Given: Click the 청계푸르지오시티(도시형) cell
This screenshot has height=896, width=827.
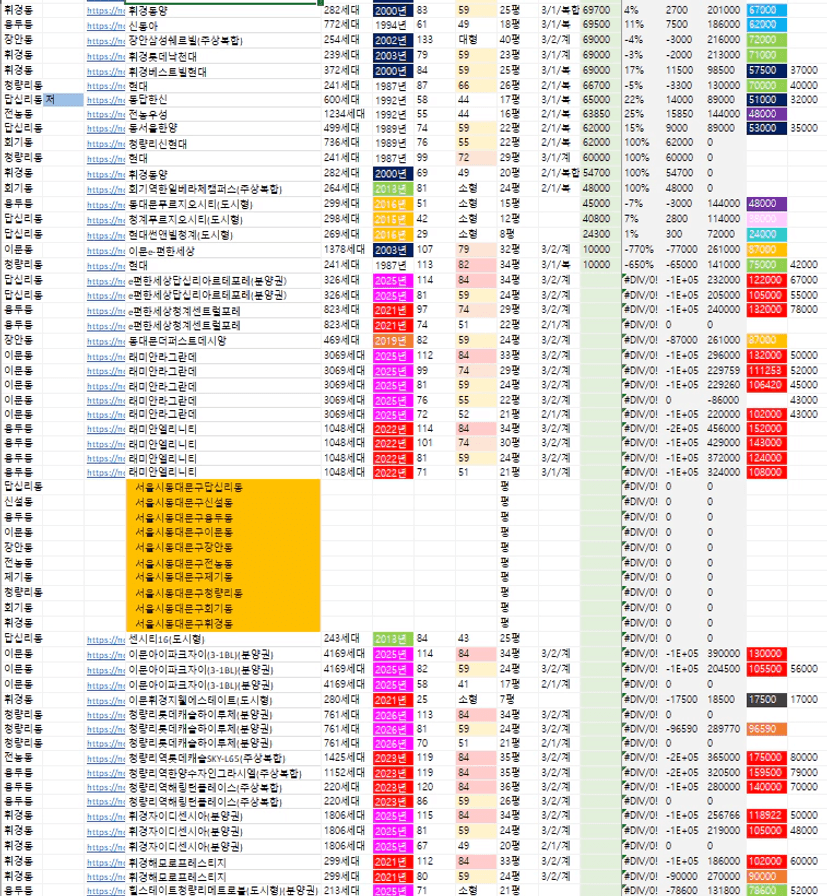Looking at the screenshot, I should pyautogui.click(x=223, y=219).
